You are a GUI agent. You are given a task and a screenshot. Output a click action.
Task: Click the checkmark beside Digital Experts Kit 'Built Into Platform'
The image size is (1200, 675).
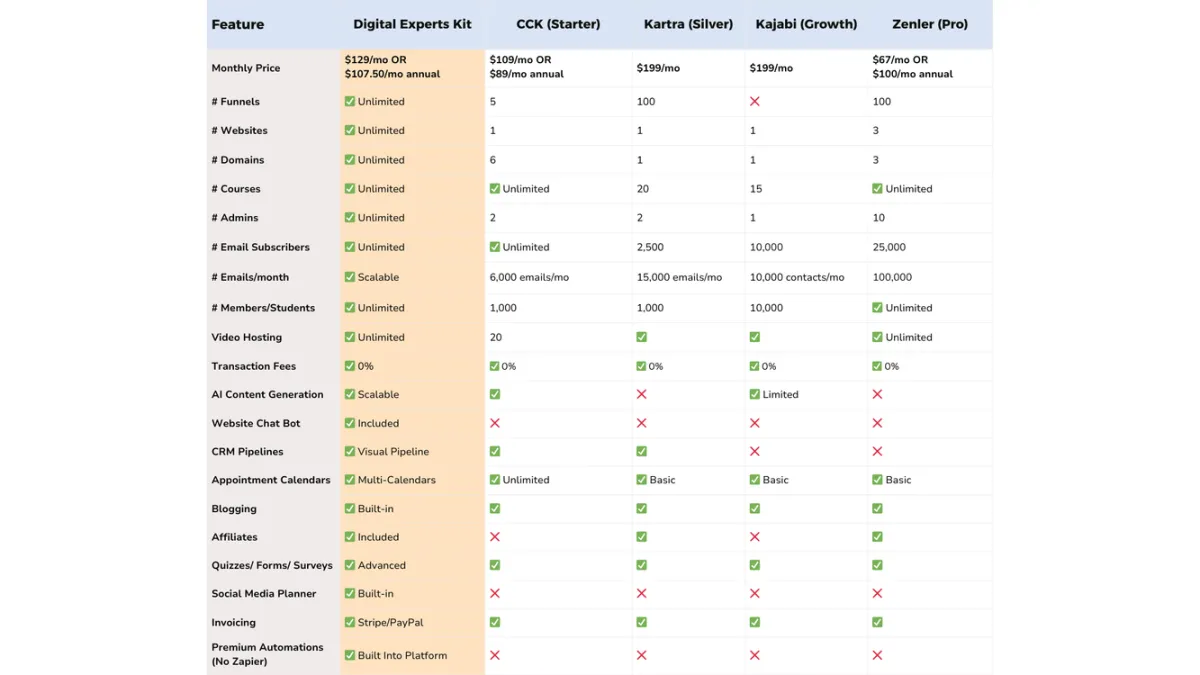click(x=350, y=655)
